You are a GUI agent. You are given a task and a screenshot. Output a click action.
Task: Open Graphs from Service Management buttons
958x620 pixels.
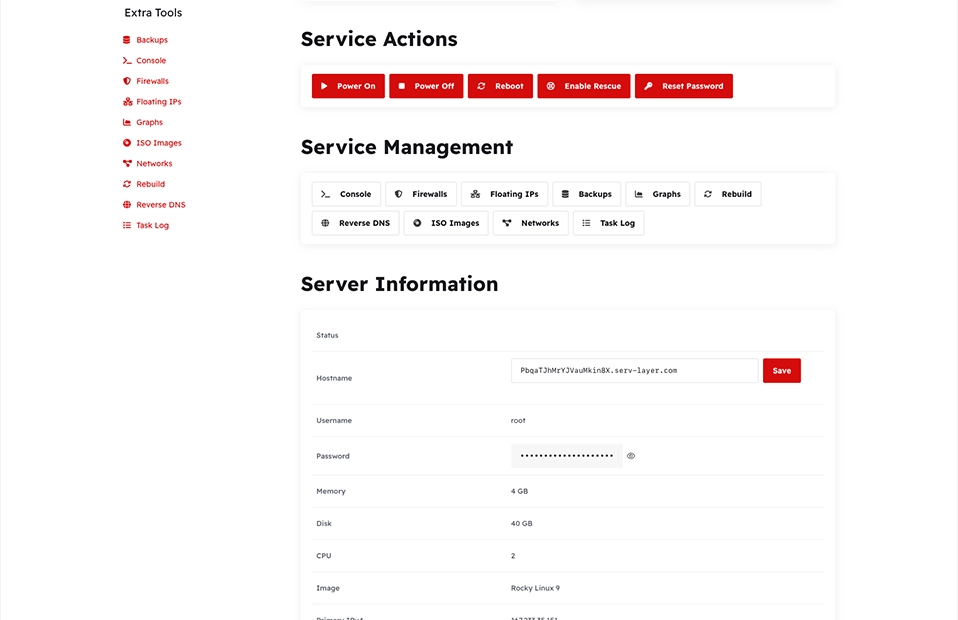point(657,194)
